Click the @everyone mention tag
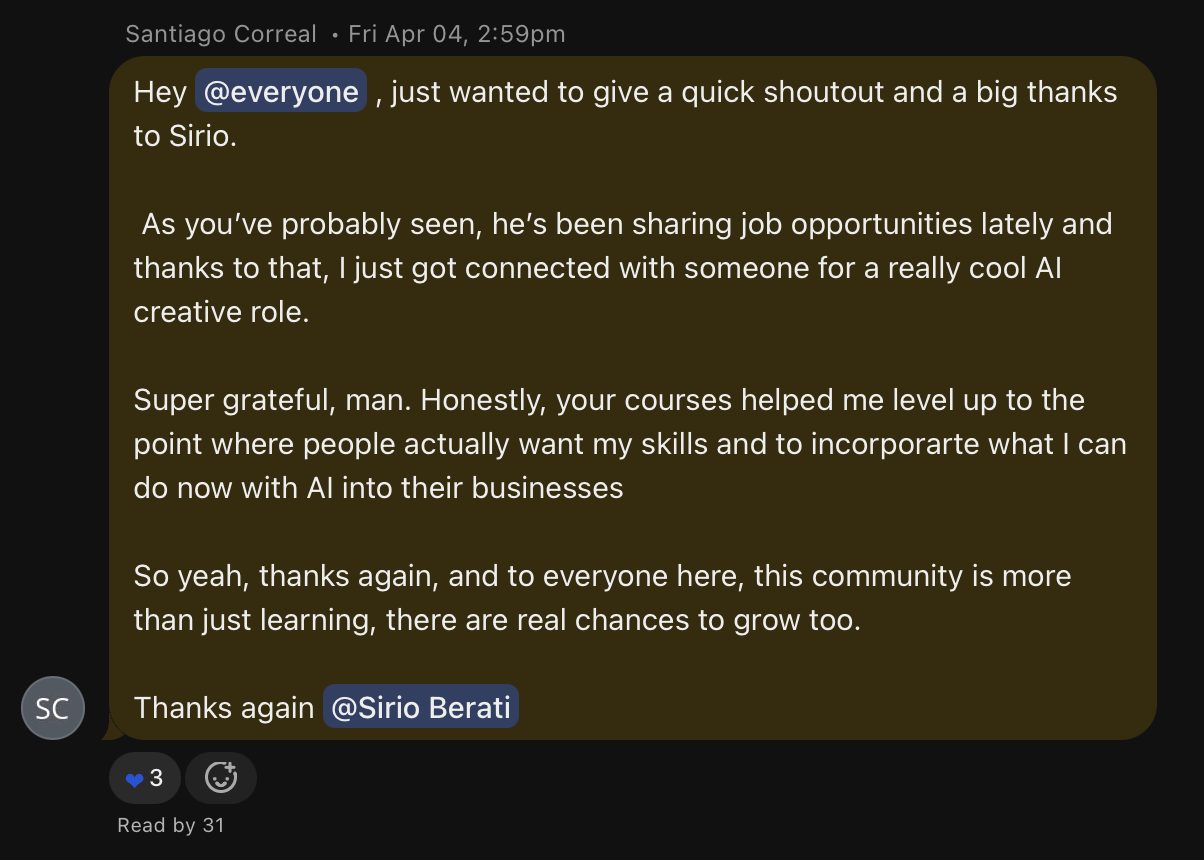The width and height of the screenshot is (1204, 860). 280,92
